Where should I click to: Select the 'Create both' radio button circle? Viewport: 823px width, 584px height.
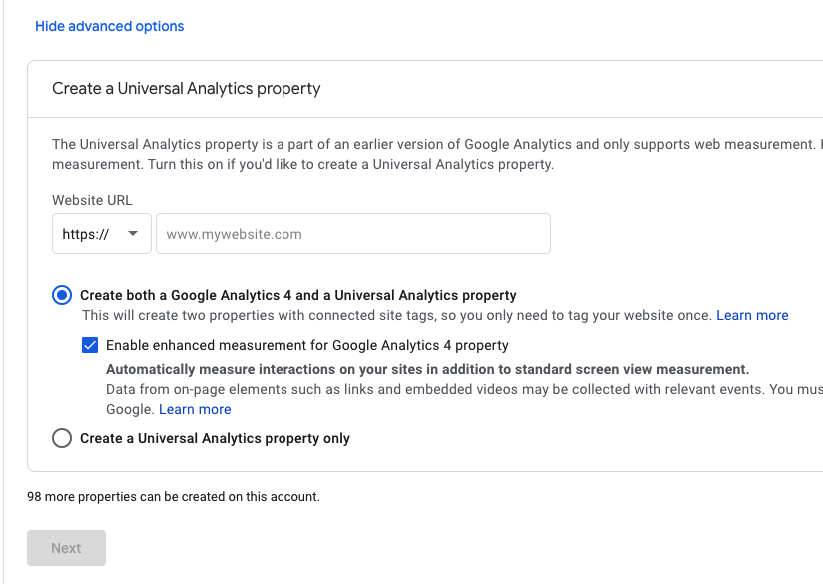(62, 295)
